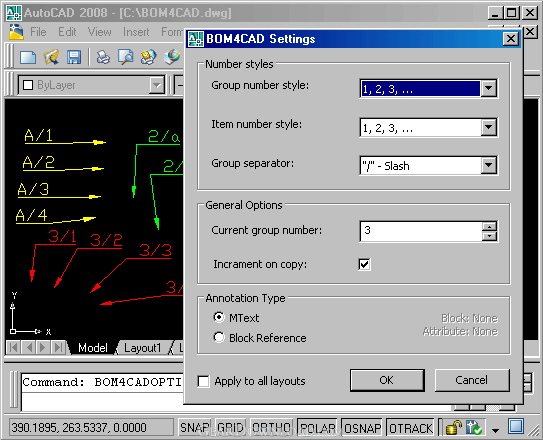Go to next layout tab arrow

pos(43,347)
